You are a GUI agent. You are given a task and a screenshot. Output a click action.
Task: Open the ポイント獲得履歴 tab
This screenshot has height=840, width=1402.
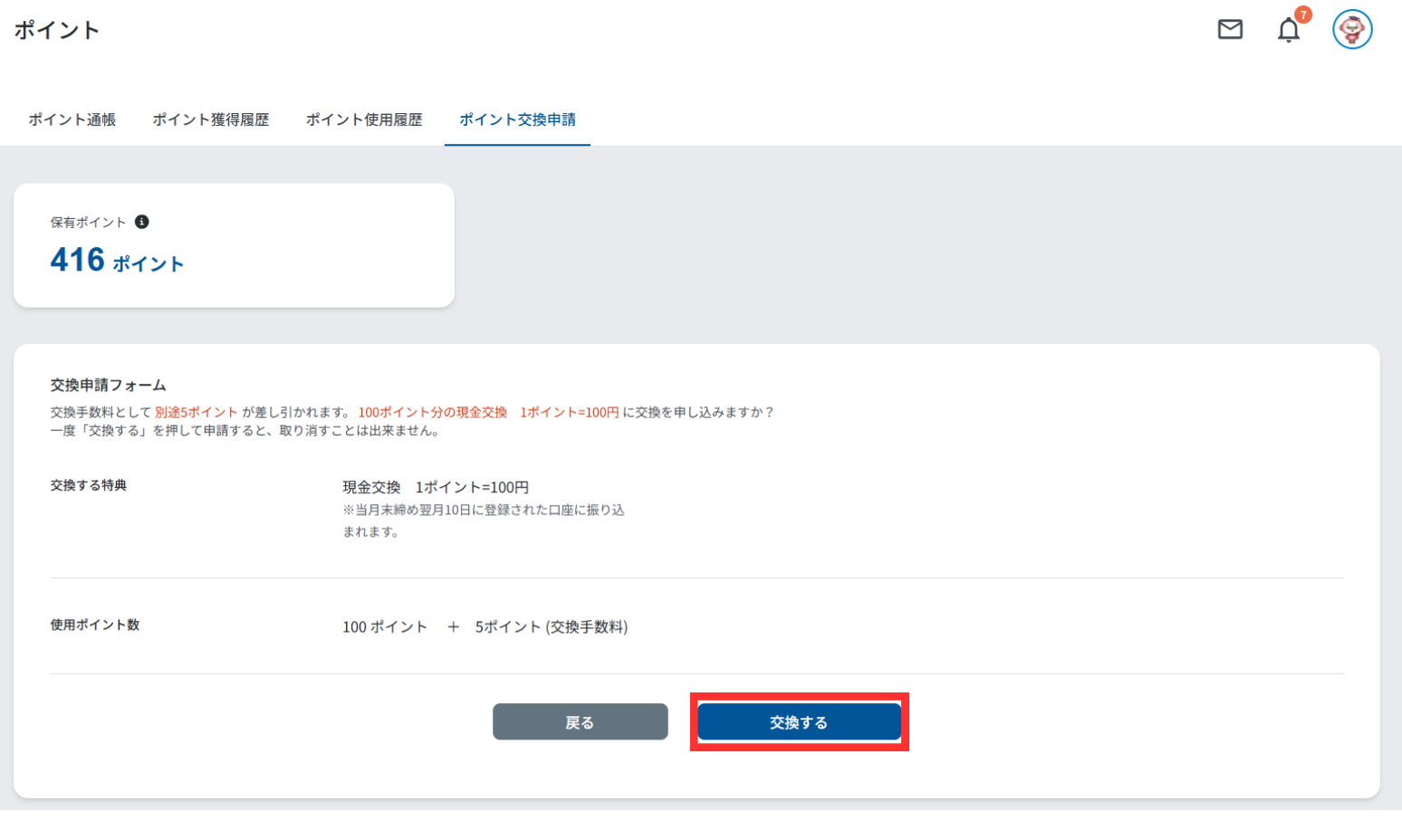point(210,119)
